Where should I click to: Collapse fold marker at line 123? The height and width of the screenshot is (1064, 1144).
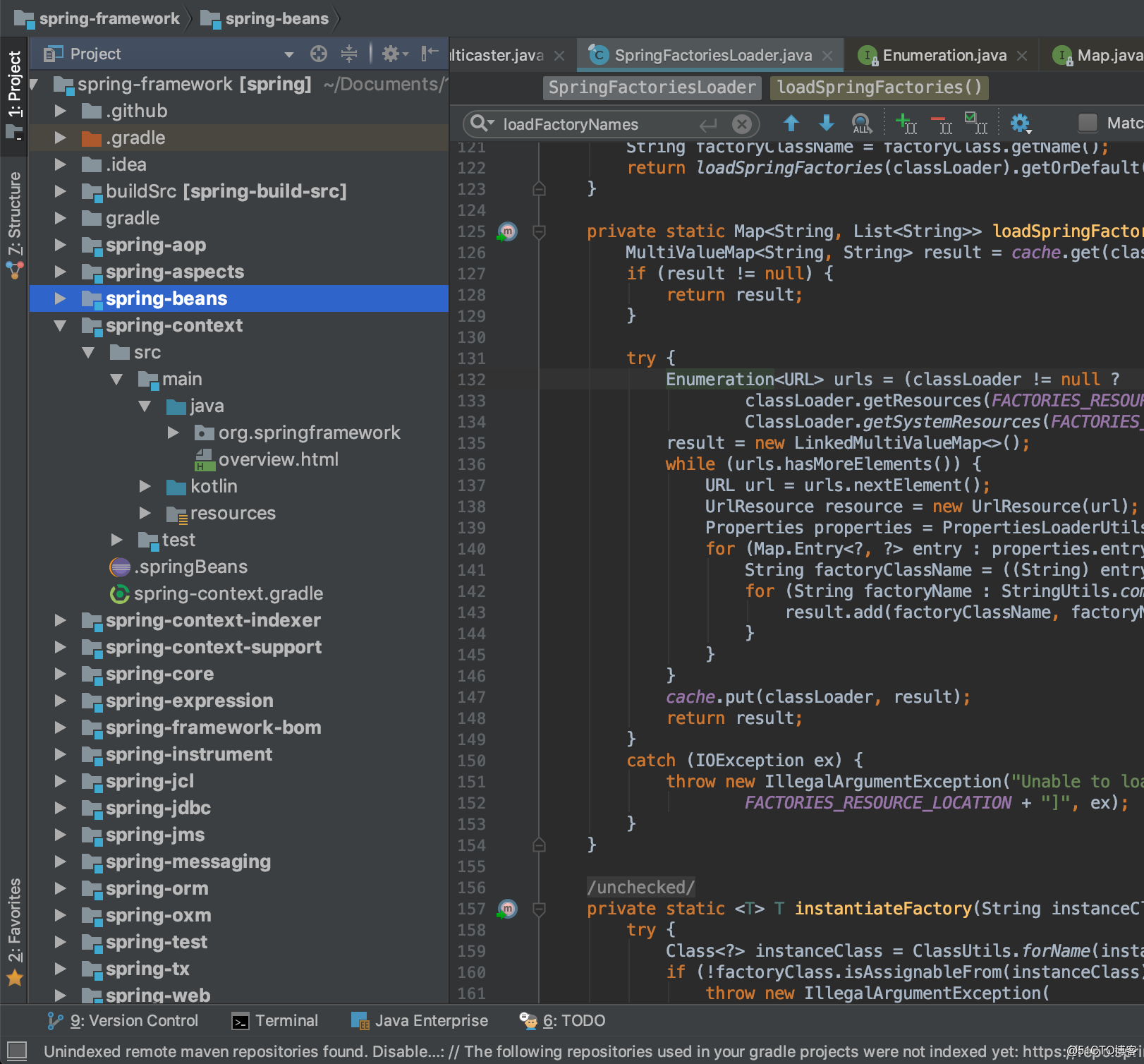[539, 188]
